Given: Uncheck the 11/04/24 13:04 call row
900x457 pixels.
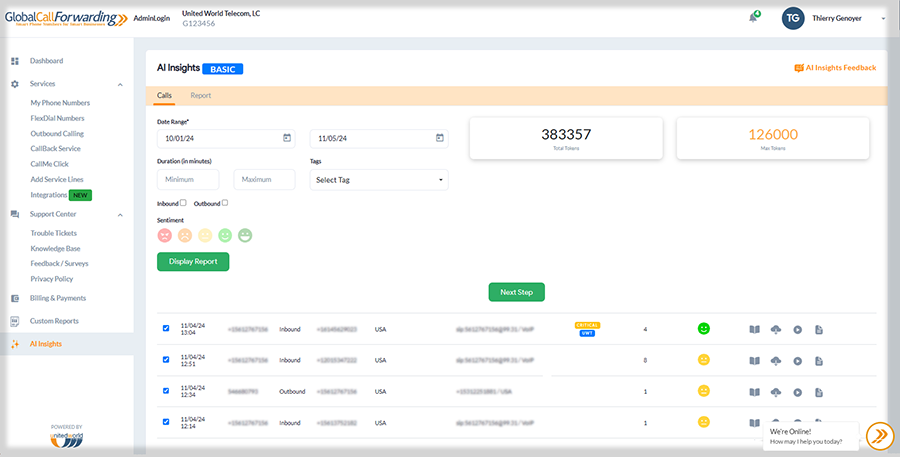Looking at the screenshot, I should point(166,328).
